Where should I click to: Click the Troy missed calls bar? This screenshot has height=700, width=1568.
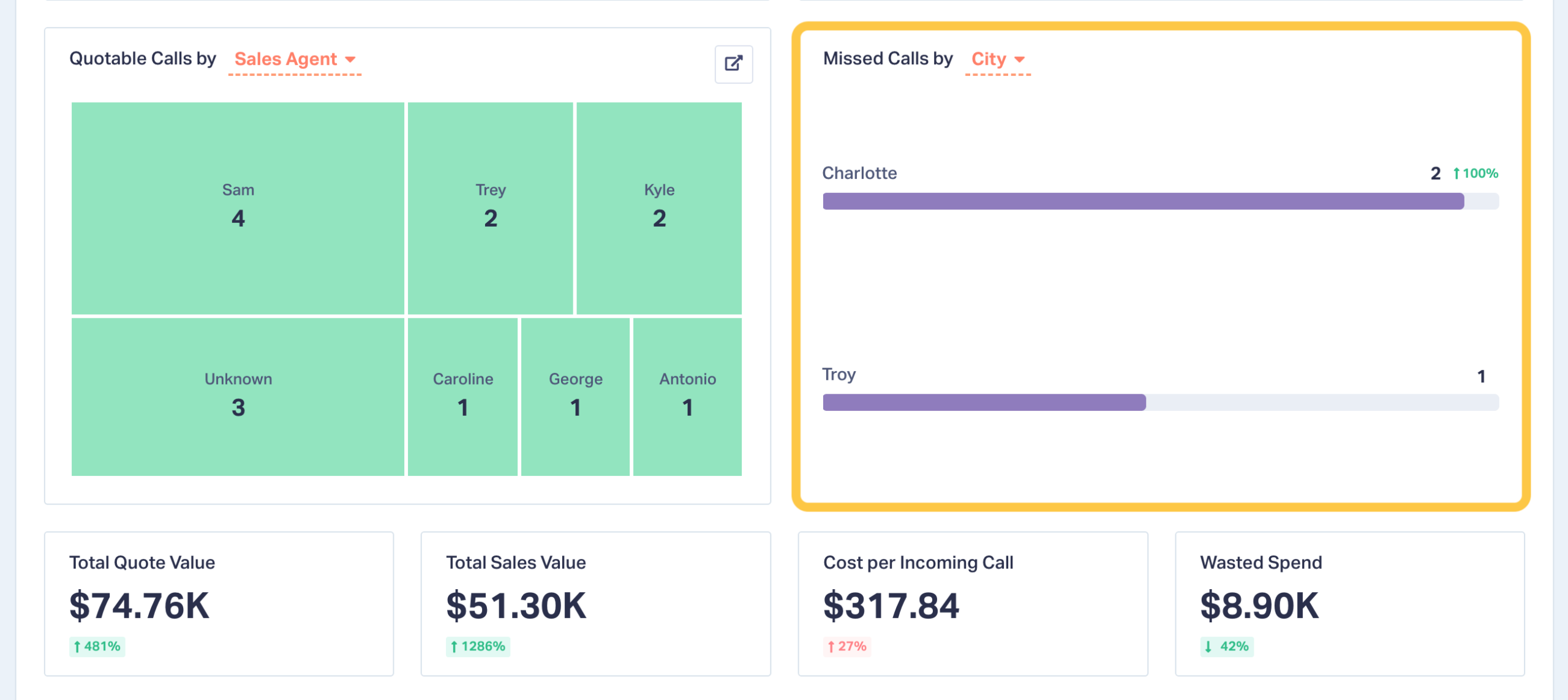tap(984, 402)
